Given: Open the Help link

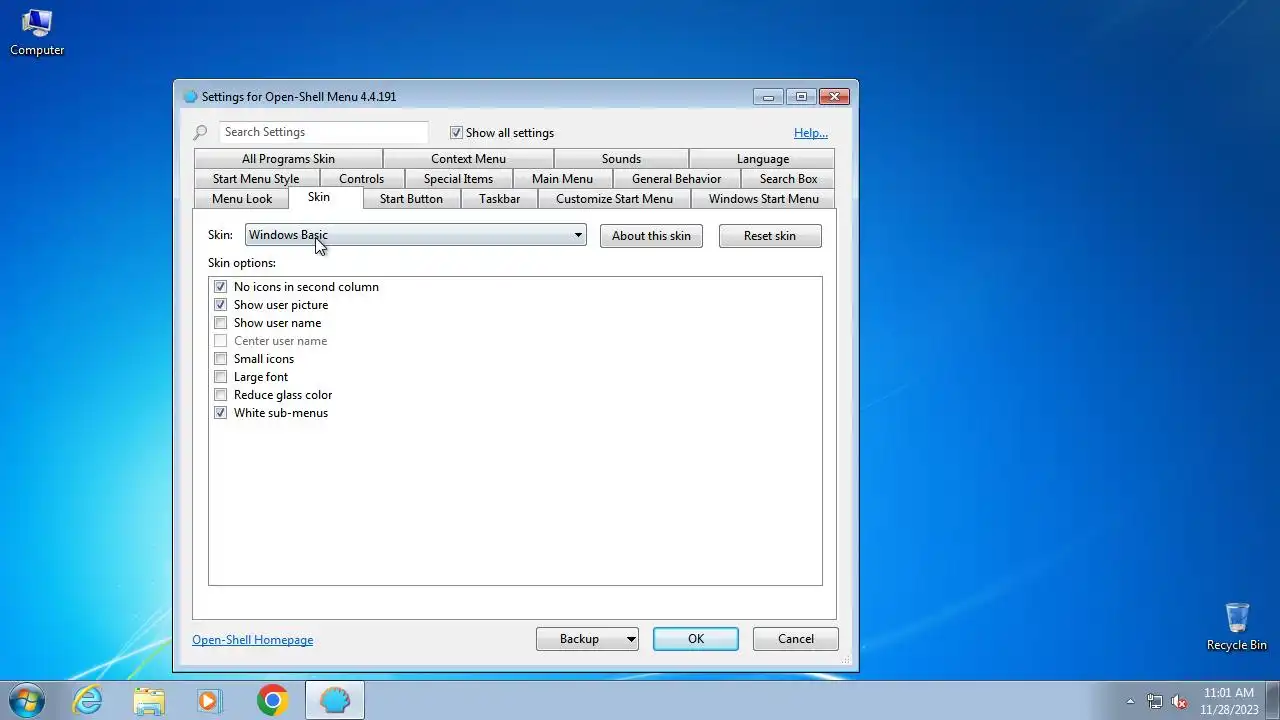Looking at the screenshot, I should [811, 133].
